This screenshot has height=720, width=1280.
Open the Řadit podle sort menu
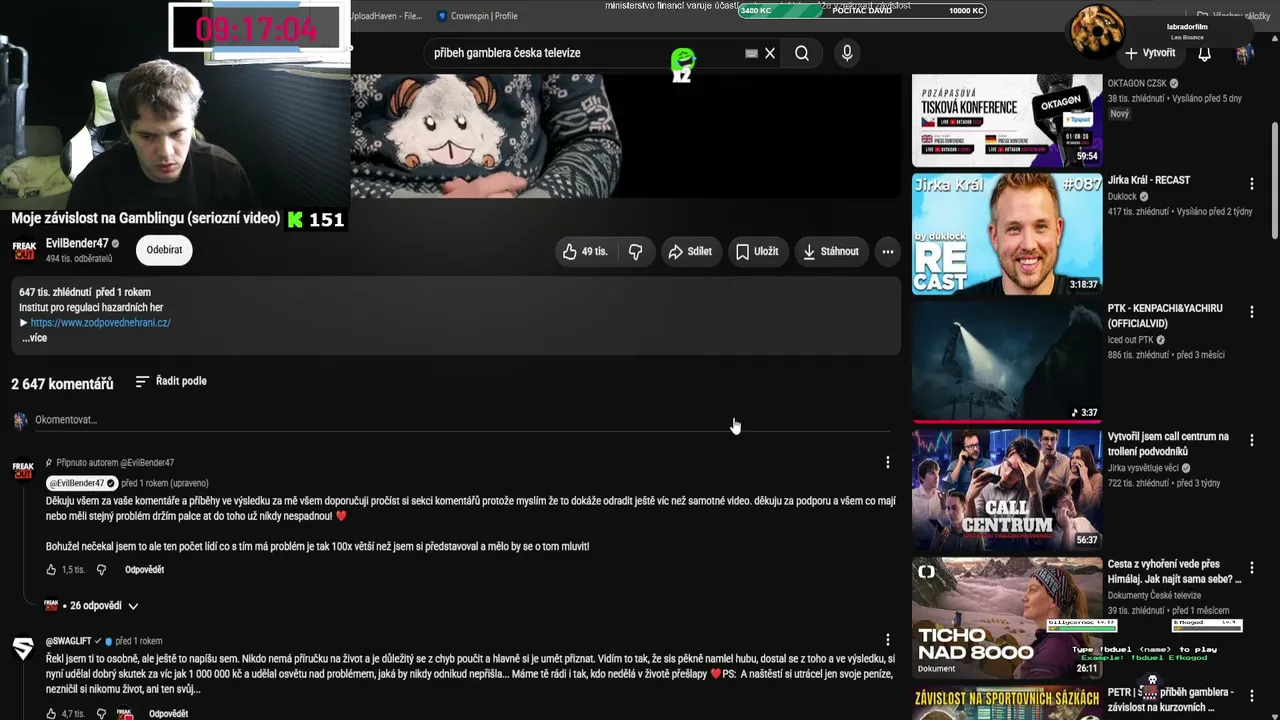click(x=171, y=381)
